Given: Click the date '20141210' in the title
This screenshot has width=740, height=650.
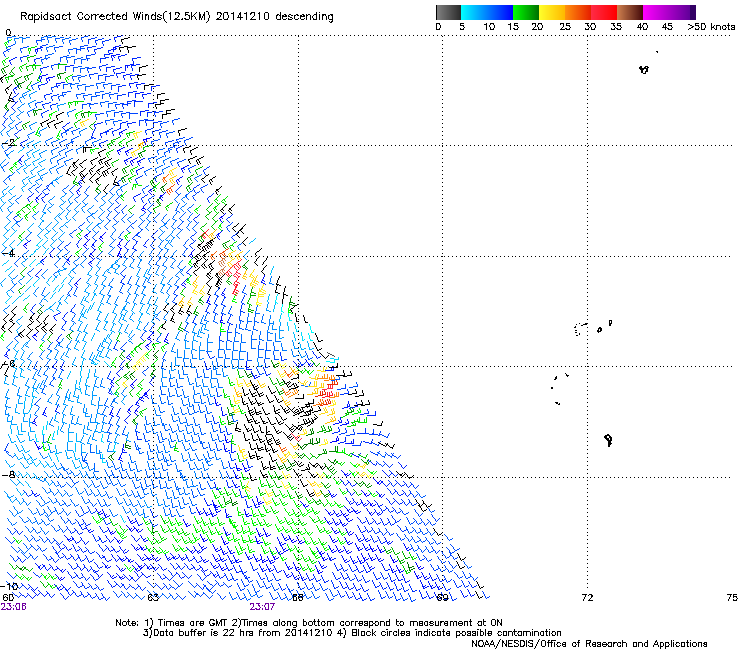Looking at the screenshot, I should coord(242,17).
